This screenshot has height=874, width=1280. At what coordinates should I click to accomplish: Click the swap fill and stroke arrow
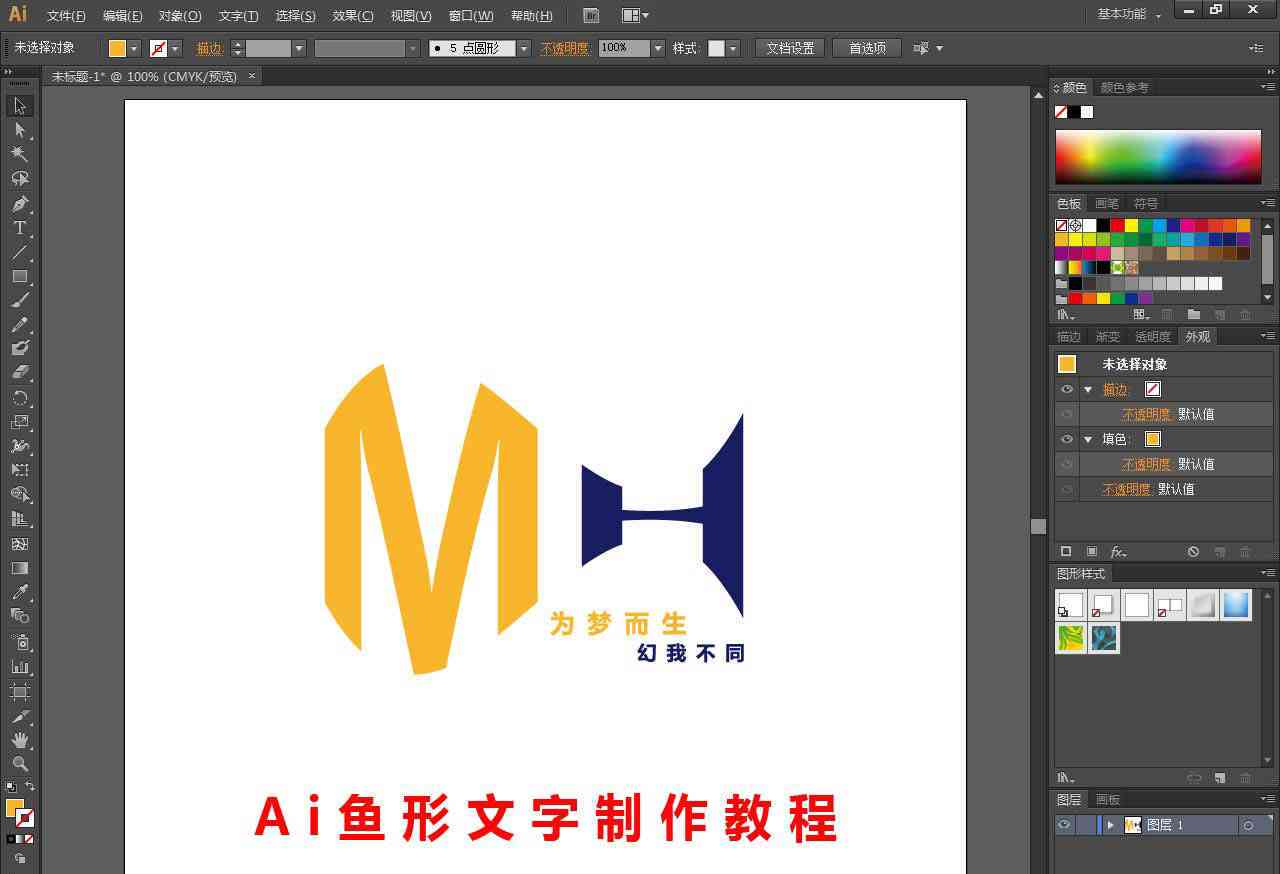[x=29, y=787]
